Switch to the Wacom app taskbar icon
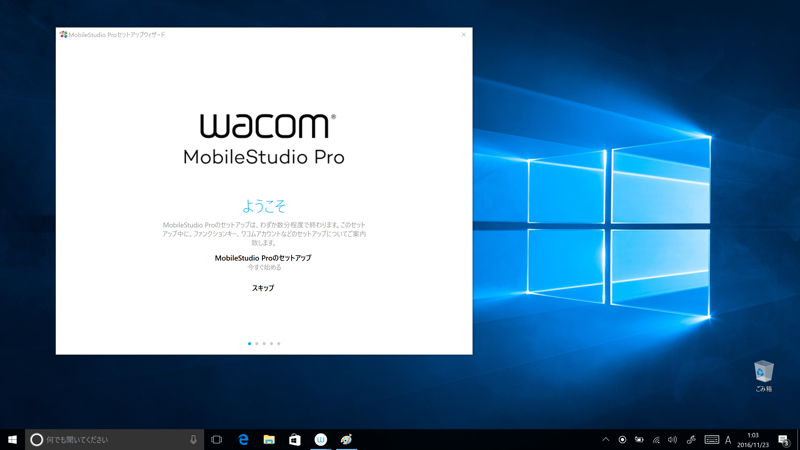The image size is (800, 450). pyautogui.click(x=320, y=439)
